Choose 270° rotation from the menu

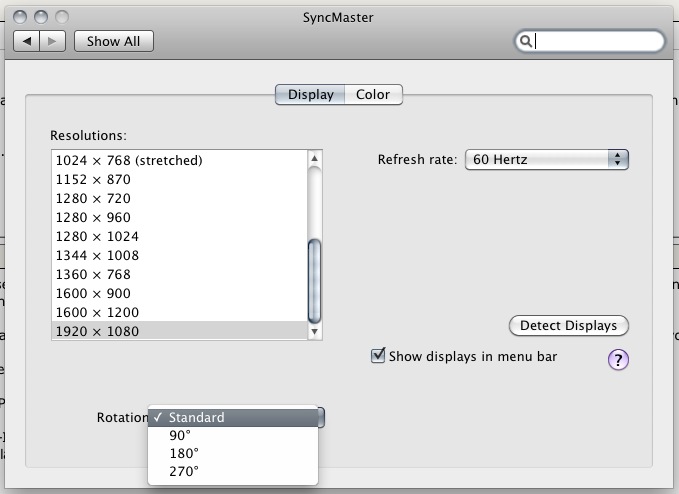pos(233,471)
